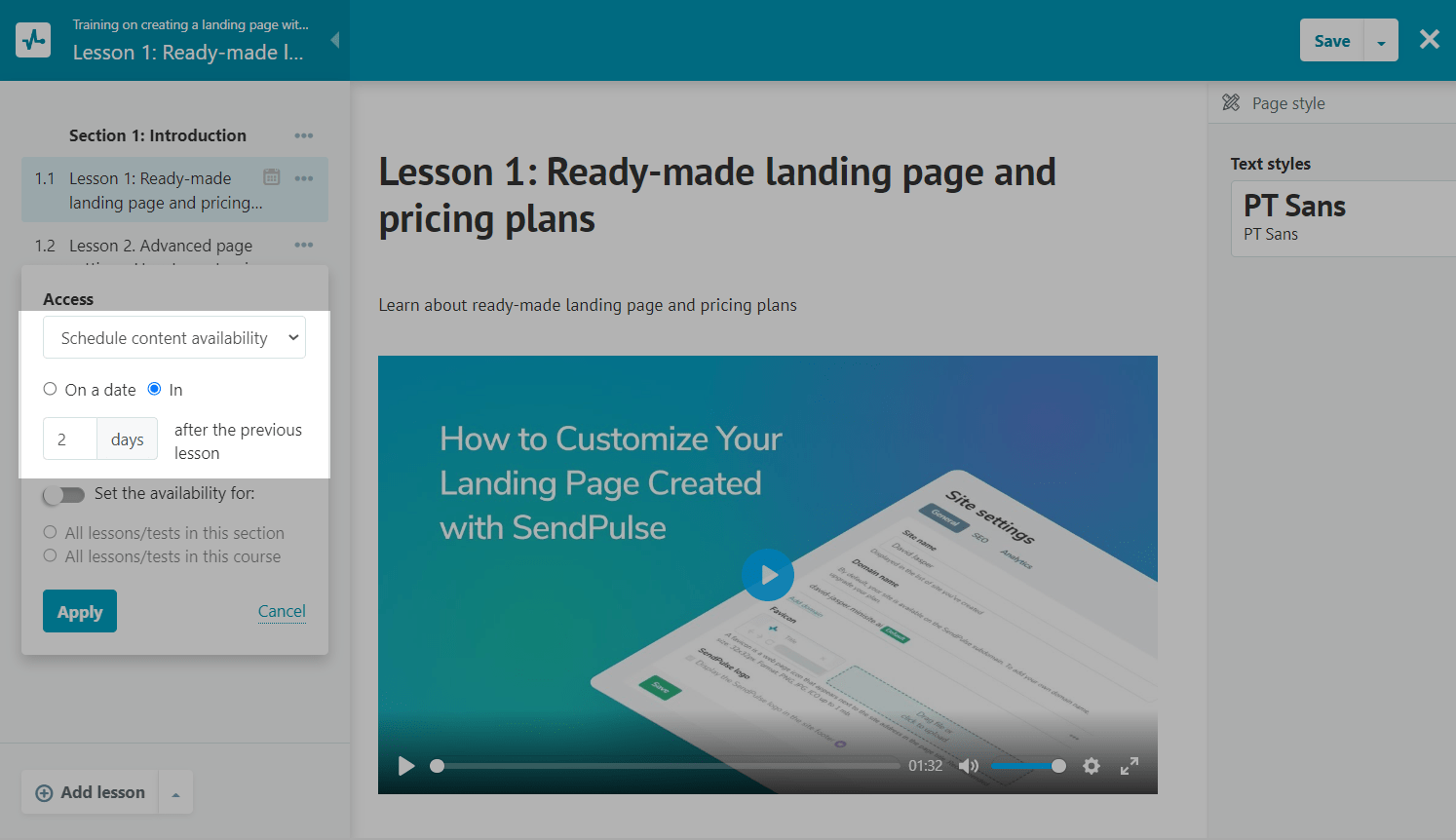Click the Text styles label
The height and width of the screenshot is (840, 1456).
(1270, 164)
